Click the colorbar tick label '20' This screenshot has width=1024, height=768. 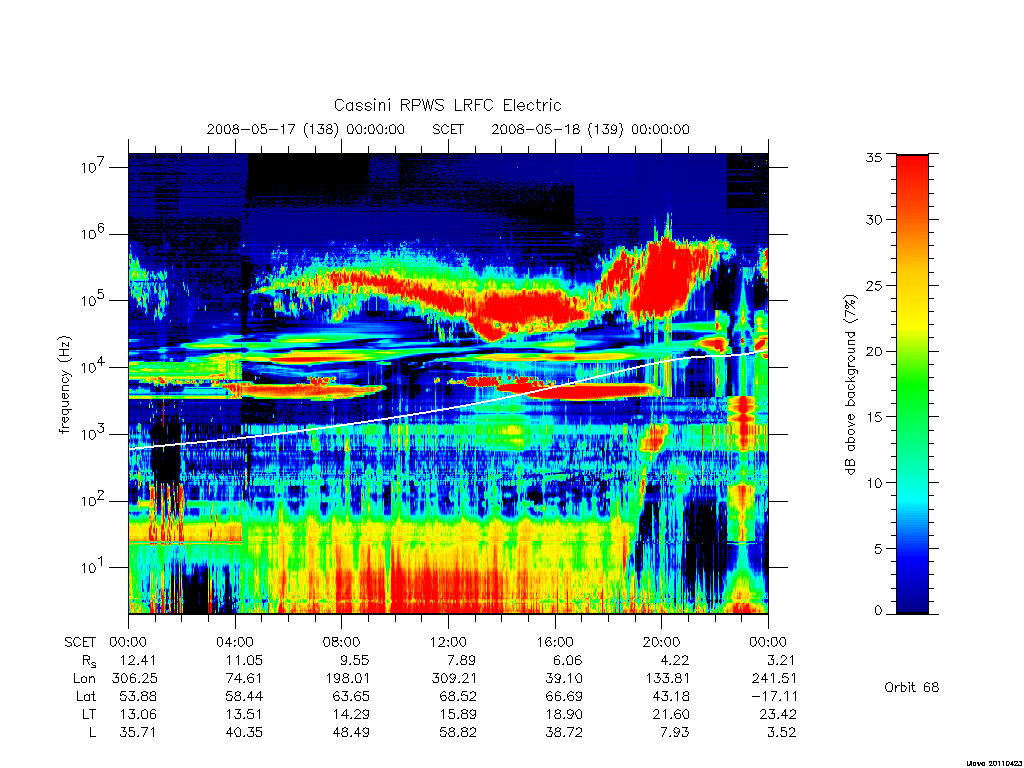(x=874, y=351)
